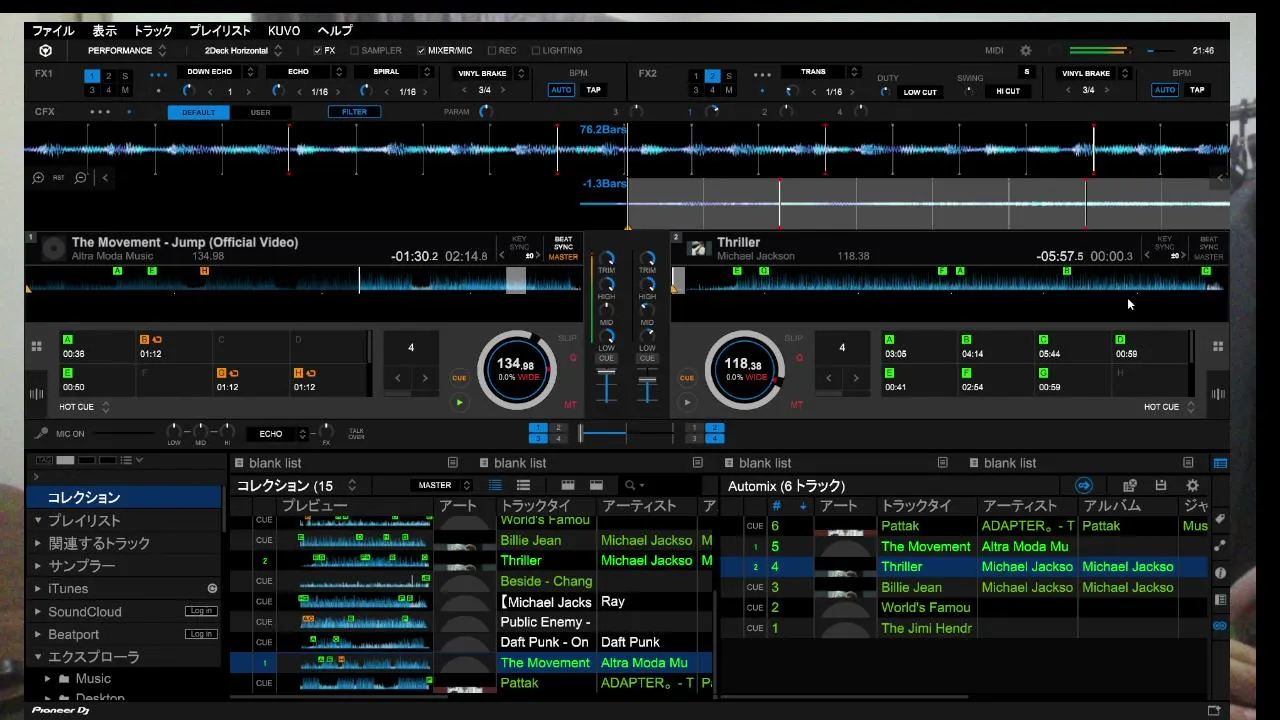Viewport: 1280px width, 720px height.
Task: Toggle the SAMPLER checkbox
Action: click(354, 51)
